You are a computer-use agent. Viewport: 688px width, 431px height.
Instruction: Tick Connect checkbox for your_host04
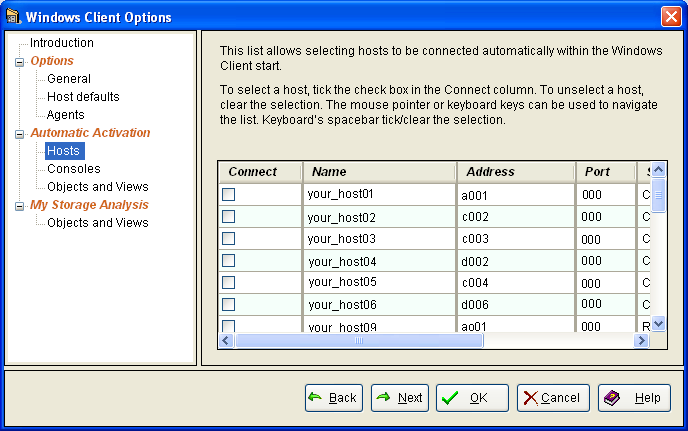(x=229, y=260)
